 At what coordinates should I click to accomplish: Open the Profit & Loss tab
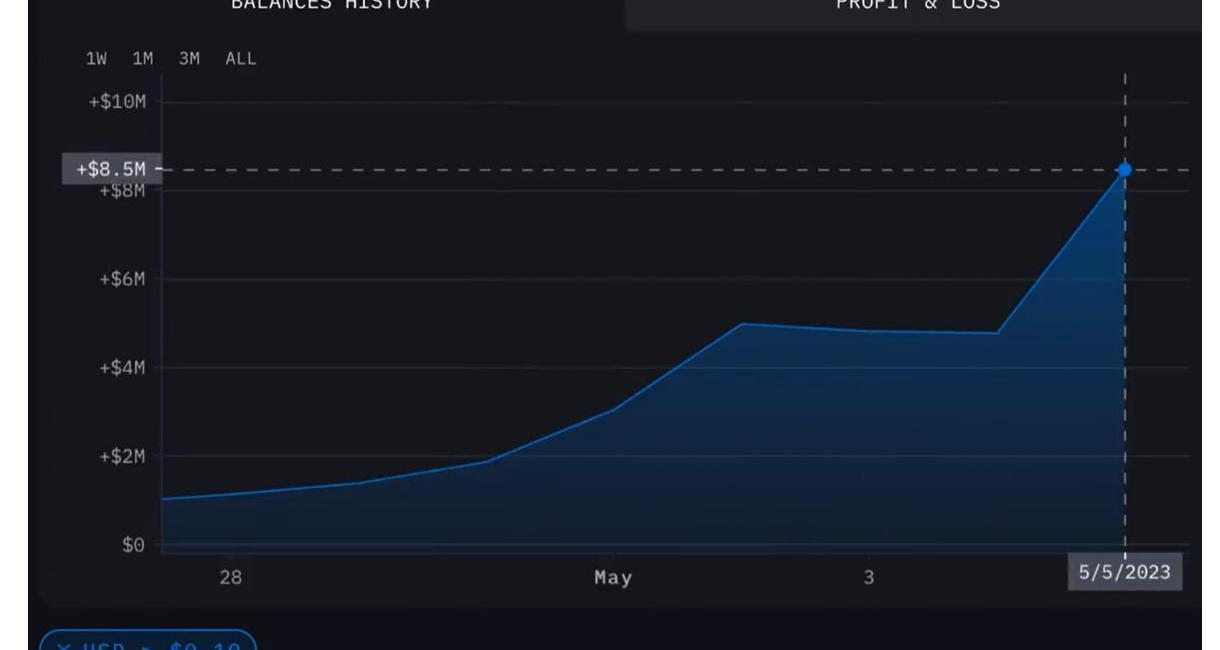click(x=917, y=5)
